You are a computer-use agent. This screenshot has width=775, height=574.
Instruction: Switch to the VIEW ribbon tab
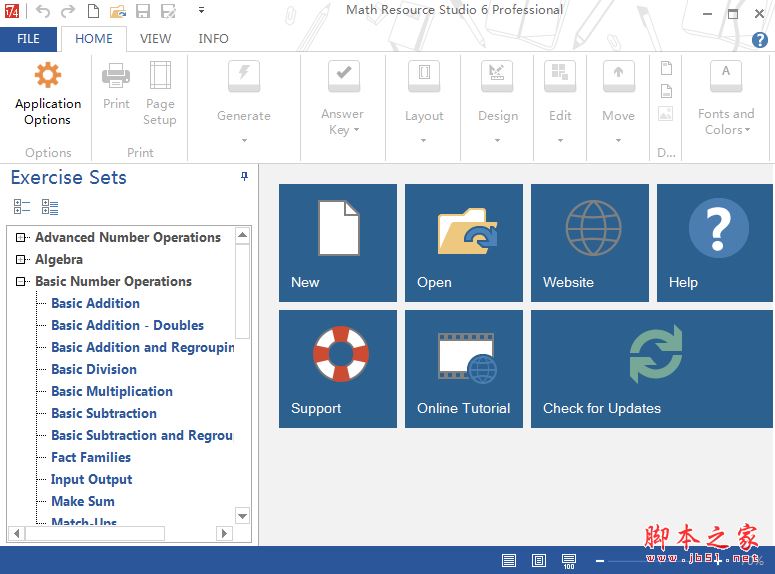(x=155, y=39)
